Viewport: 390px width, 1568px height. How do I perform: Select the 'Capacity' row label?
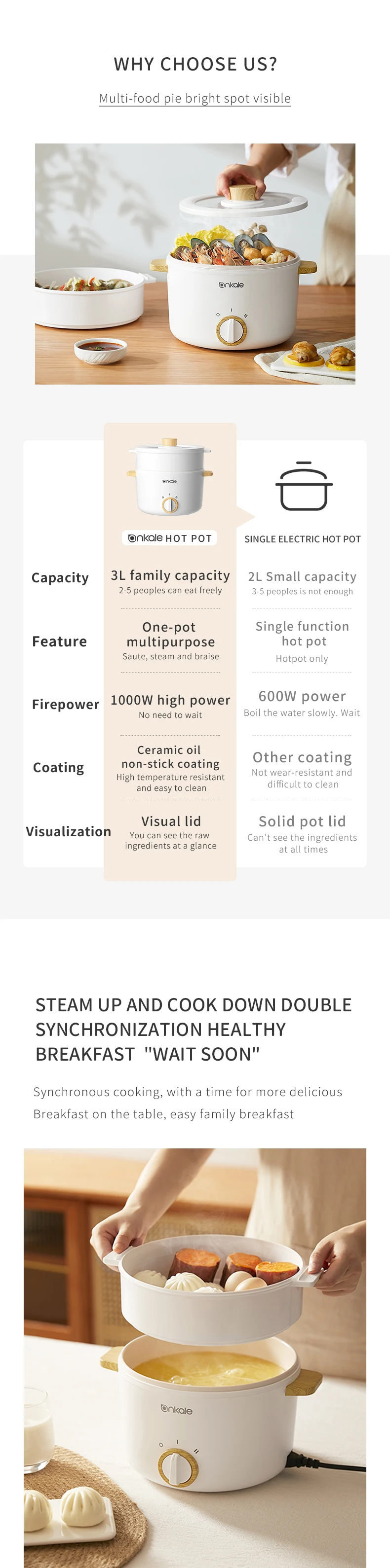60,578
